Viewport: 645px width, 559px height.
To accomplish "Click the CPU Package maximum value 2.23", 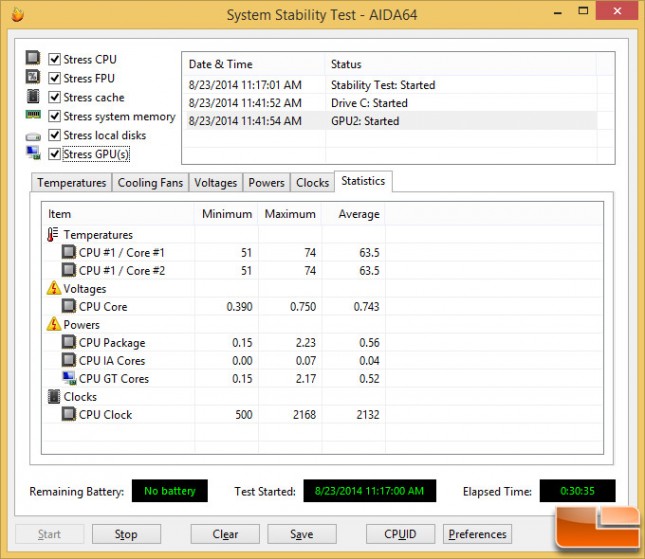I will pyautogui.click(x=306, y=342).
